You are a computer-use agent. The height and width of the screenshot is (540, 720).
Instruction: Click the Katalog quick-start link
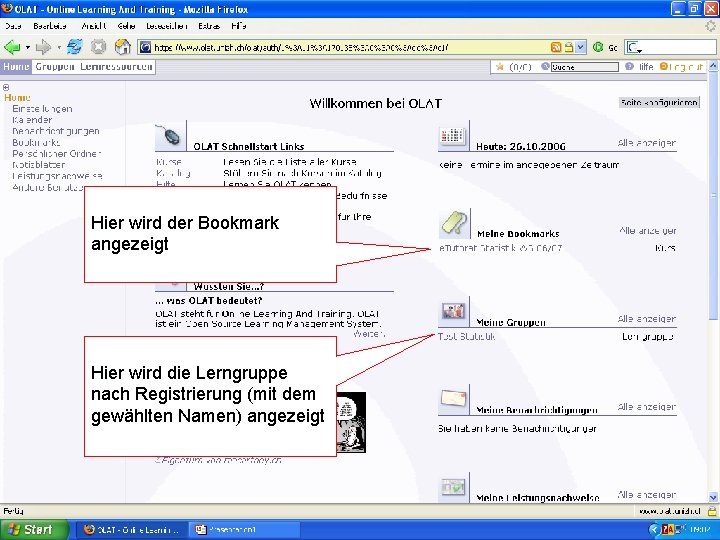point(173,173)
